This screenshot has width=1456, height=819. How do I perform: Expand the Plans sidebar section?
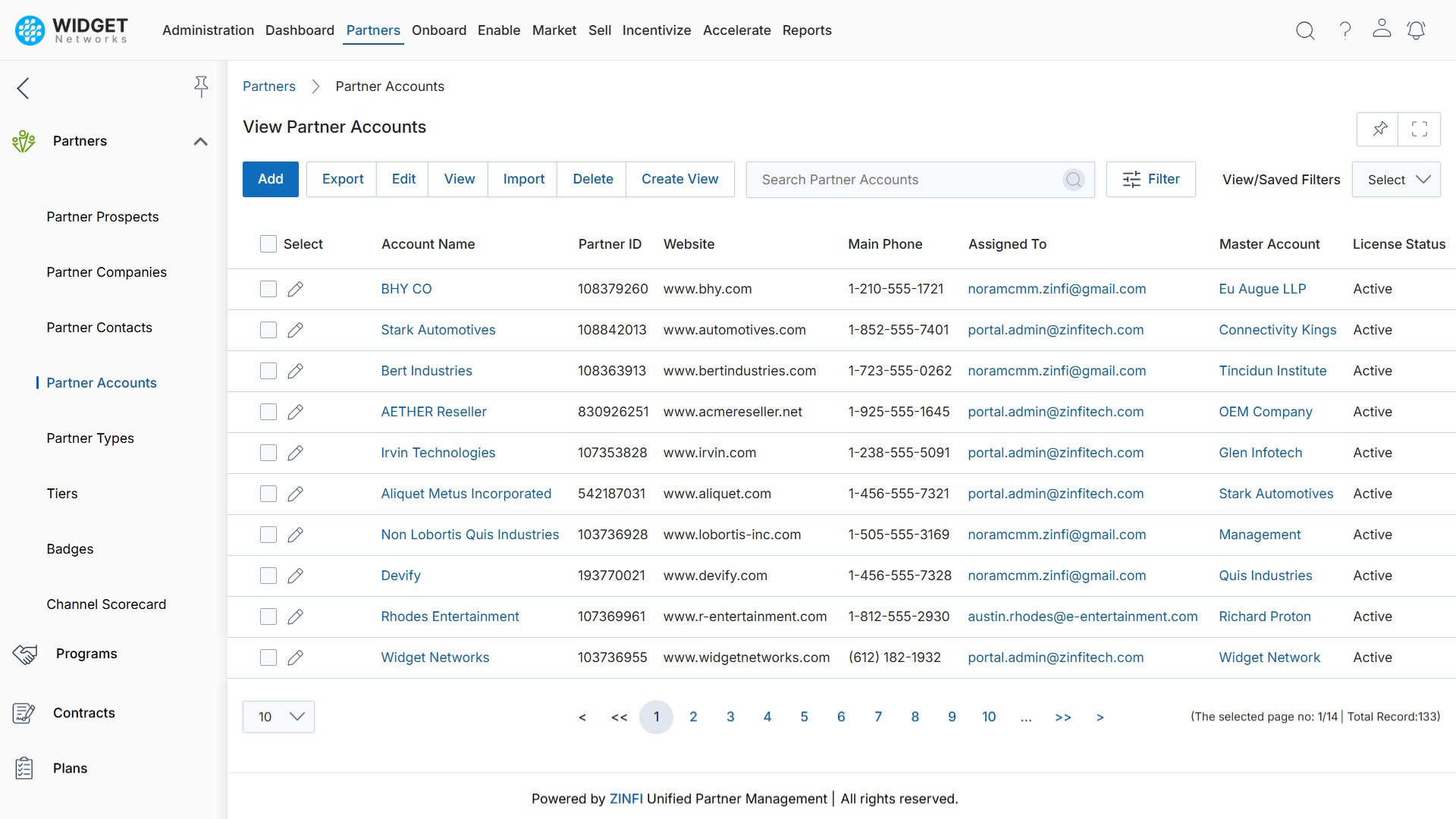click(71, 768)
